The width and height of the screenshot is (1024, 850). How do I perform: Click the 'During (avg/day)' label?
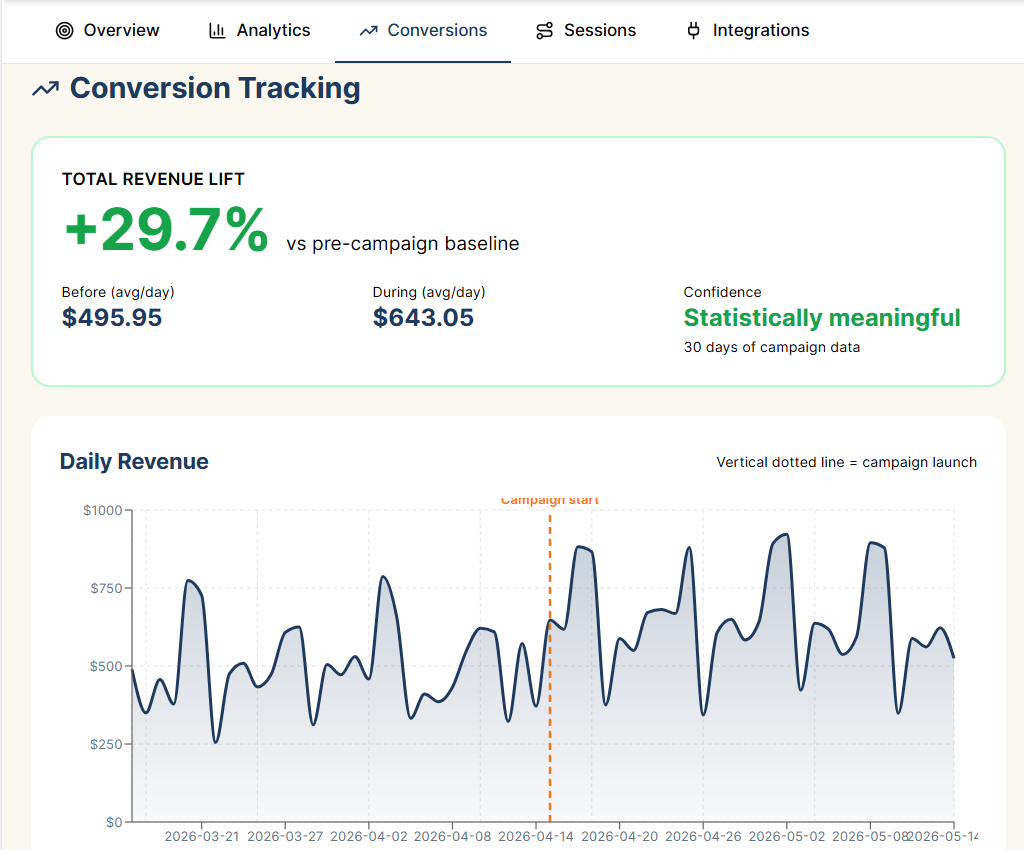429,292
